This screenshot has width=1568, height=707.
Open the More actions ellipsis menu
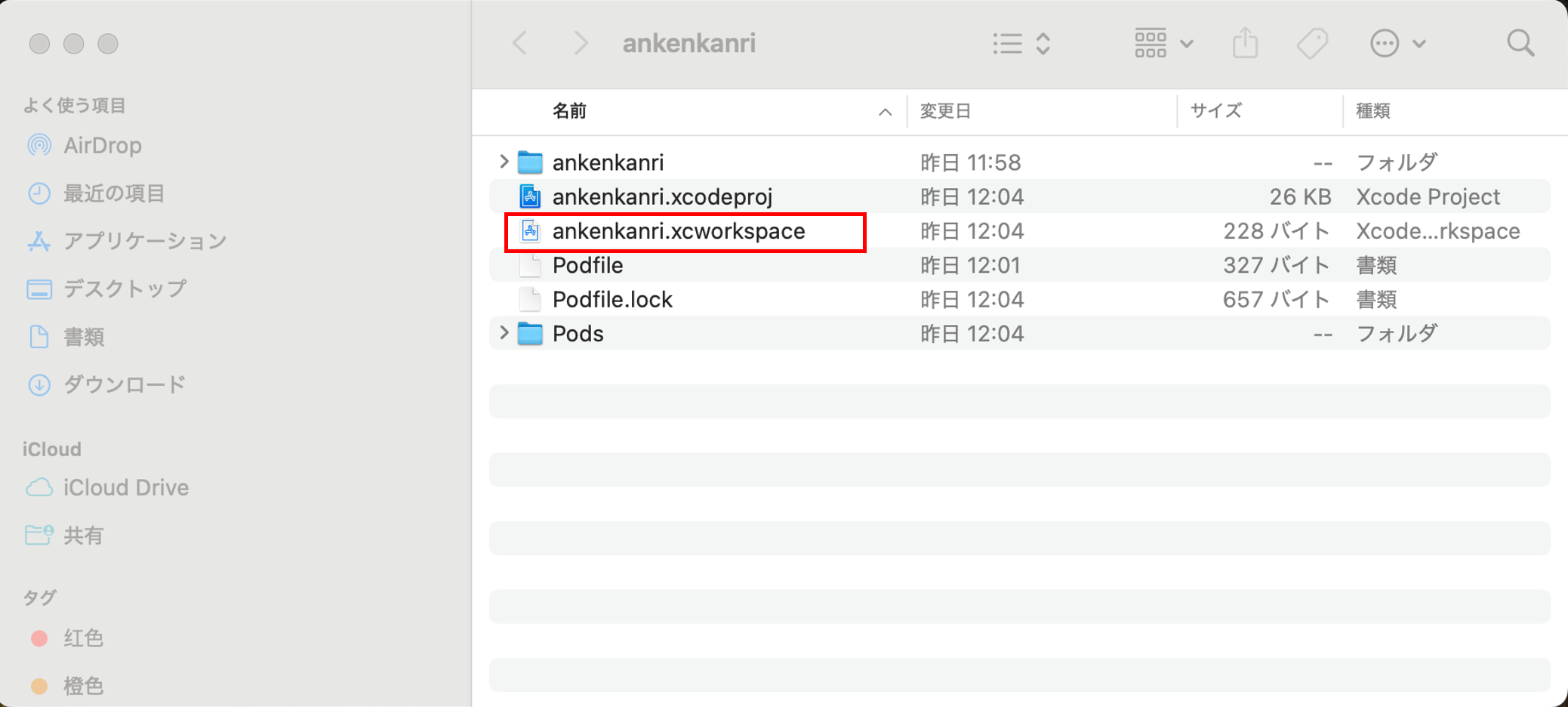(1397, 43)
